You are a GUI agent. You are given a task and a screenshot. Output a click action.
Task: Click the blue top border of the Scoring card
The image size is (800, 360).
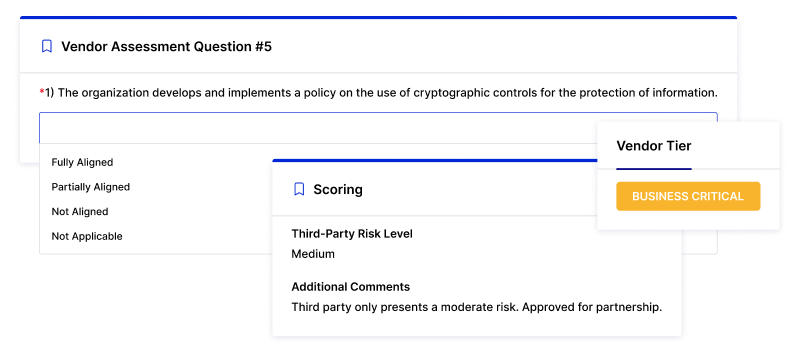(x=435, y=160)
